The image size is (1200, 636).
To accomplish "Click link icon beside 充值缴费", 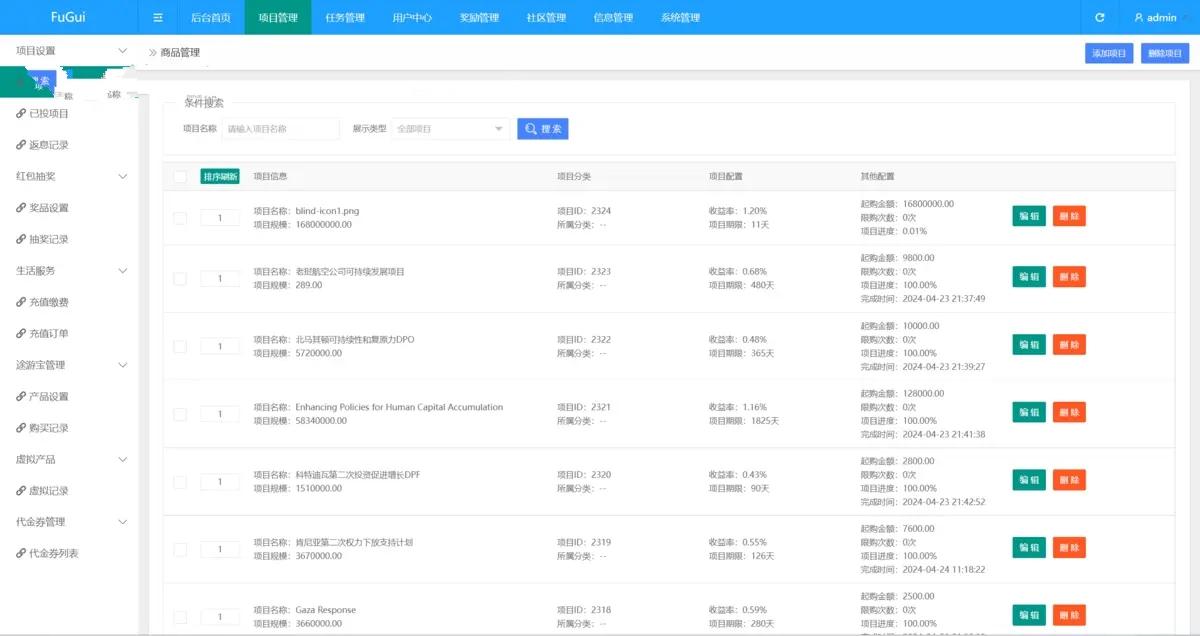I will pos(21,302).
